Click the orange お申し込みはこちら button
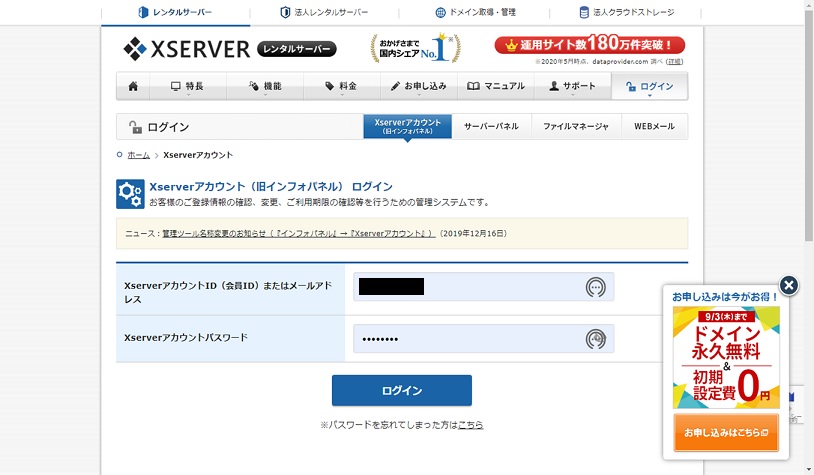This screenshot has height=475, width=814. (x=726, y=432)
